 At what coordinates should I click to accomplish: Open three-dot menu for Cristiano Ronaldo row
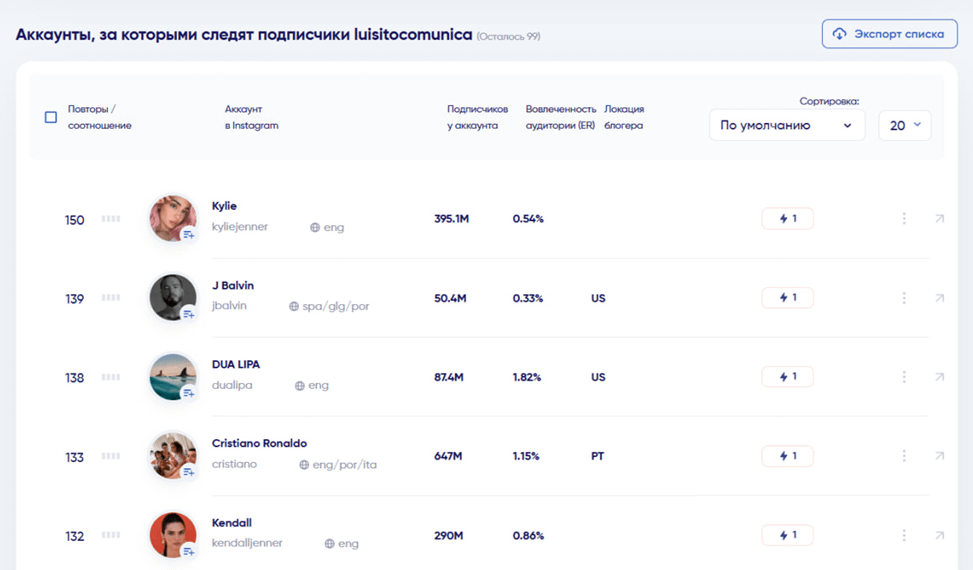coord(904,456)
